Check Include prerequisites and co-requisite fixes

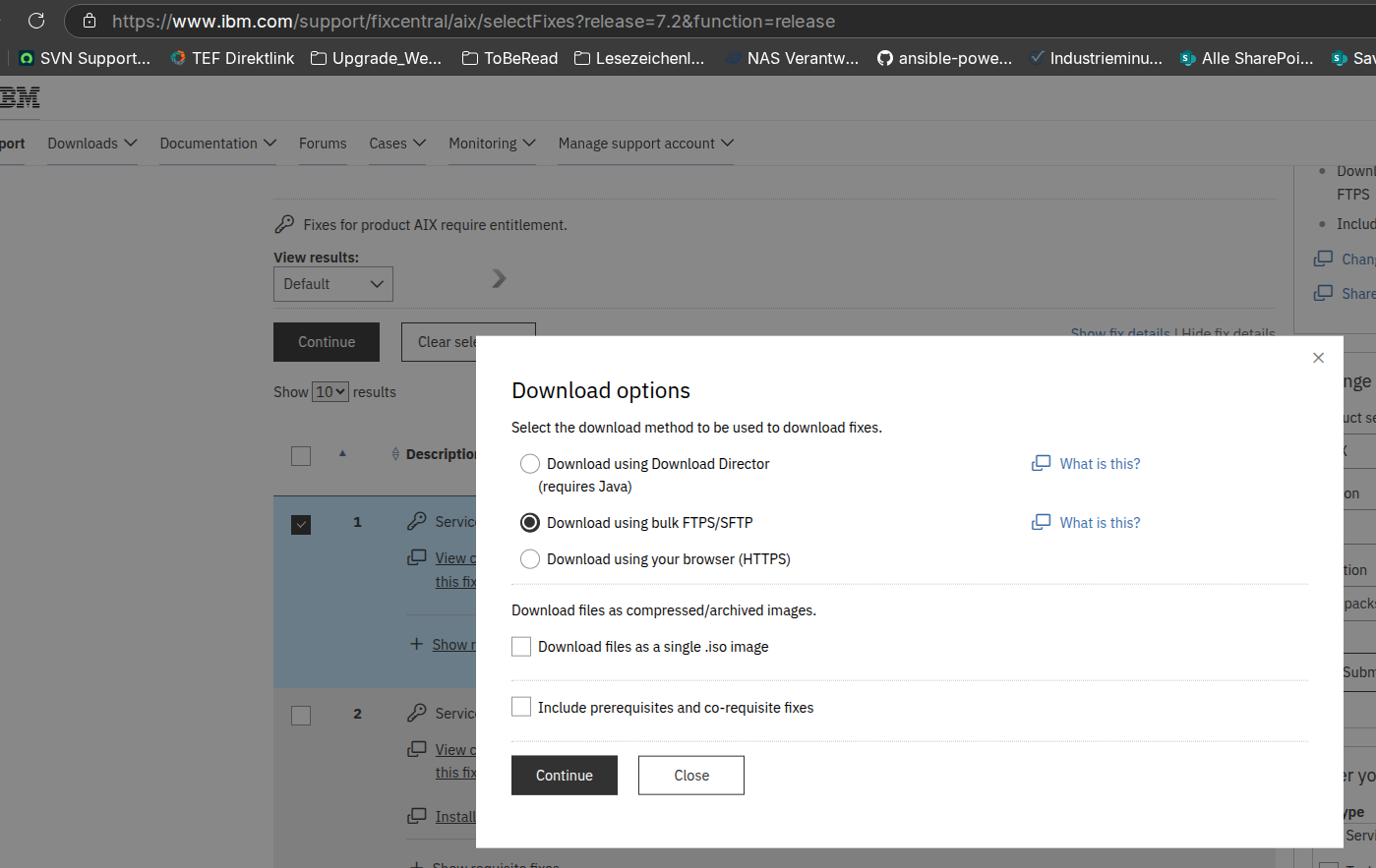pyautogui.click(x=521, y=707)
